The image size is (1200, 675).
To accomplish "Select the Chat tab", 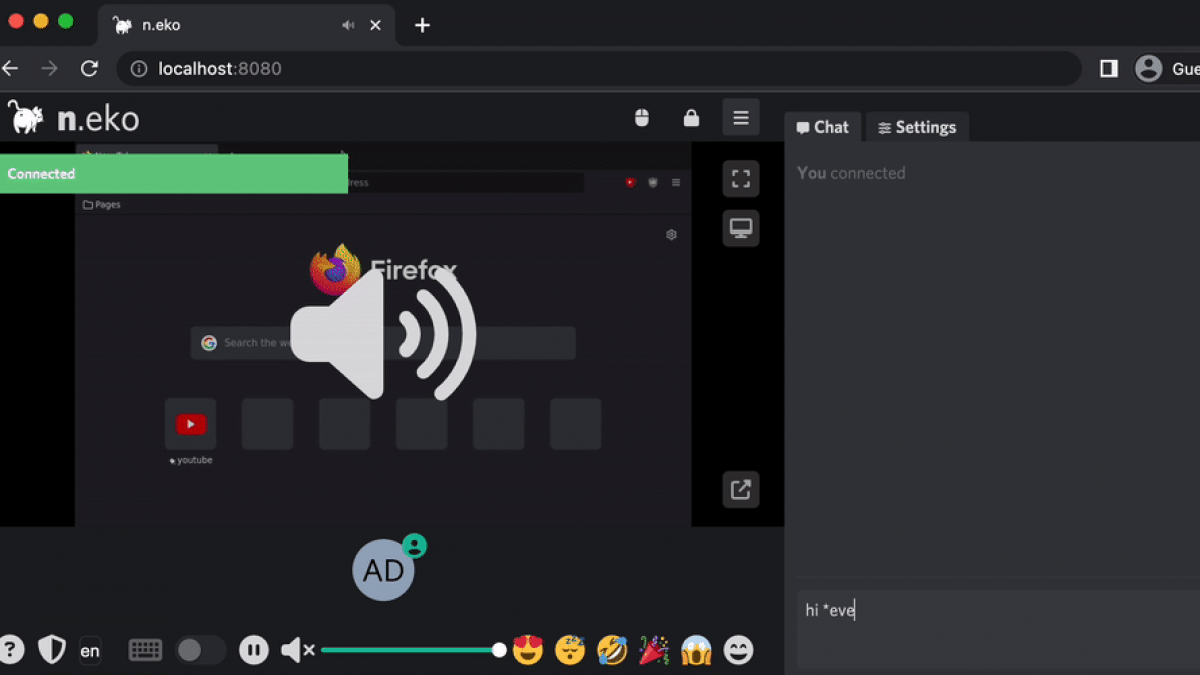I will (x=822, y=127).
